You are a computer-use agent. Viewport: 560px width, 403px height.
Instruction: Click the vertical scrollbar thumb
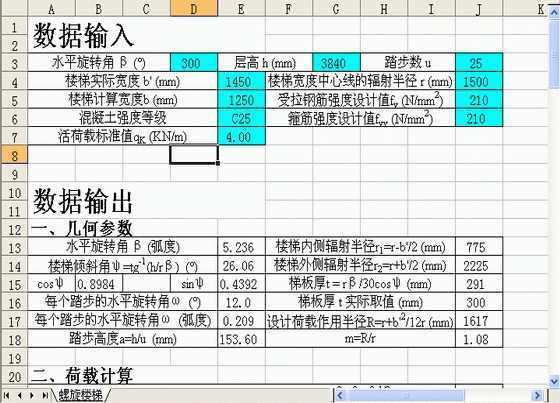pyautogui.click(x=554, y=54)
